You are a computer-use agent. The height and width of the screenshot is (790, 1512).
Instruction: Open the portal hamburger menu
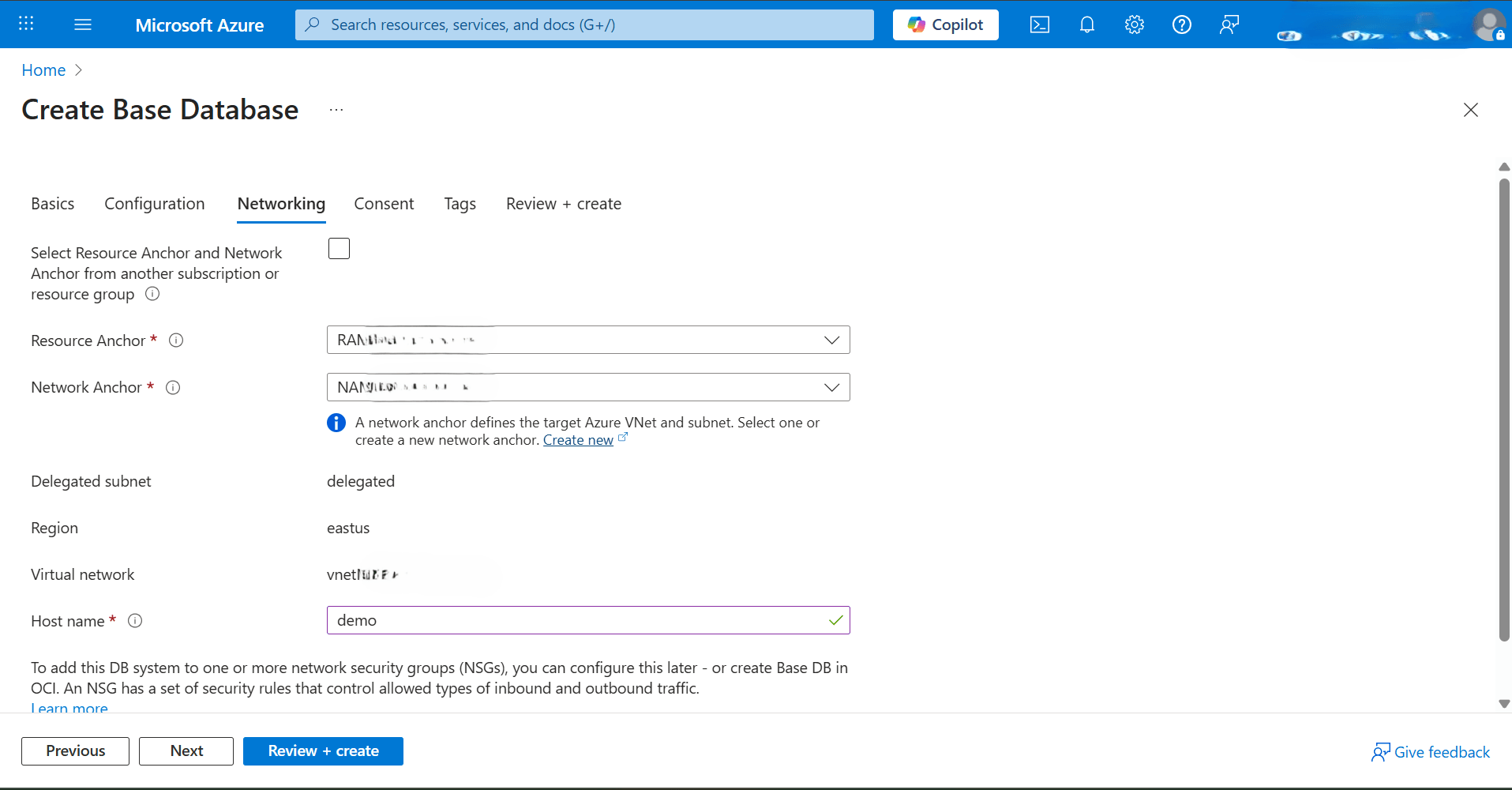pos(82,24)
